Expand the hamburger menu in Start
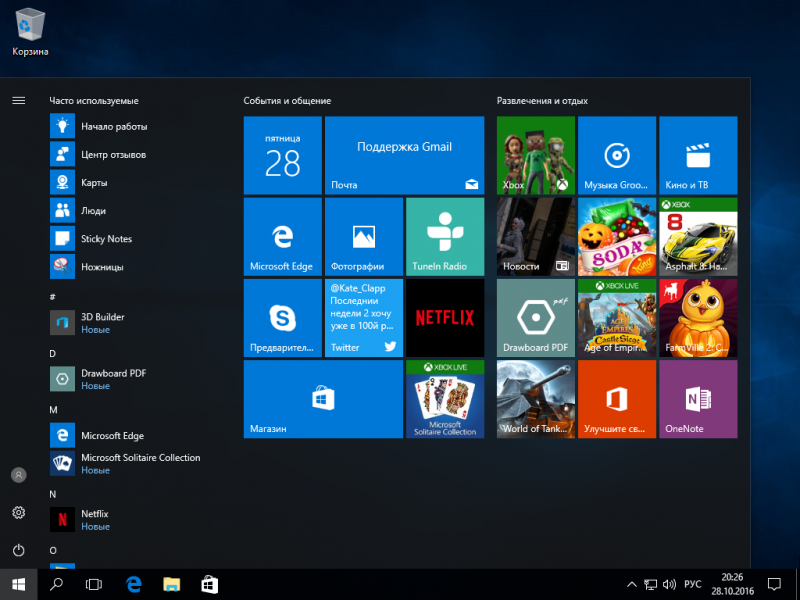Screen dimensions: 800x600 [x=19, y=101]
